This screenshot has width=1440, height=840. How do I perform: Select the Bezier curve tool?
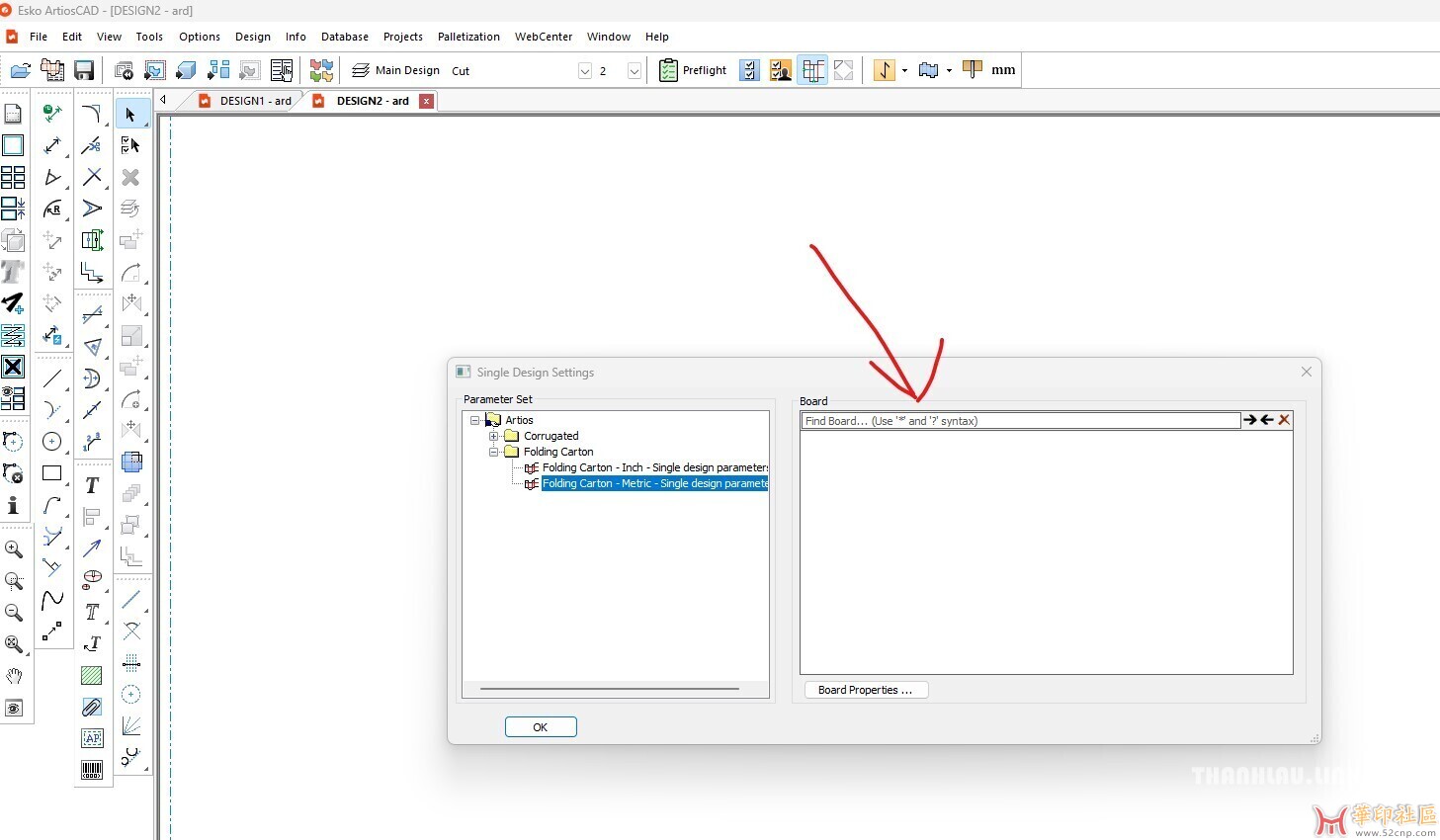52,600
